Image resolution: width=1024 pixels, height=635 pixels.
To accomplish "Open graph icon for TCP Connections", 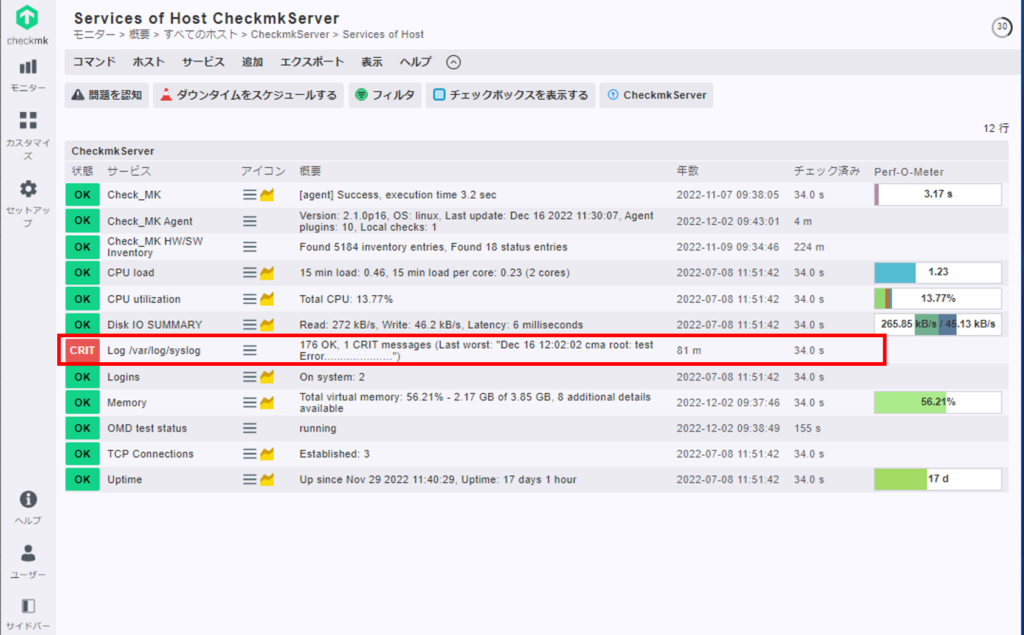I will [267, 454].
